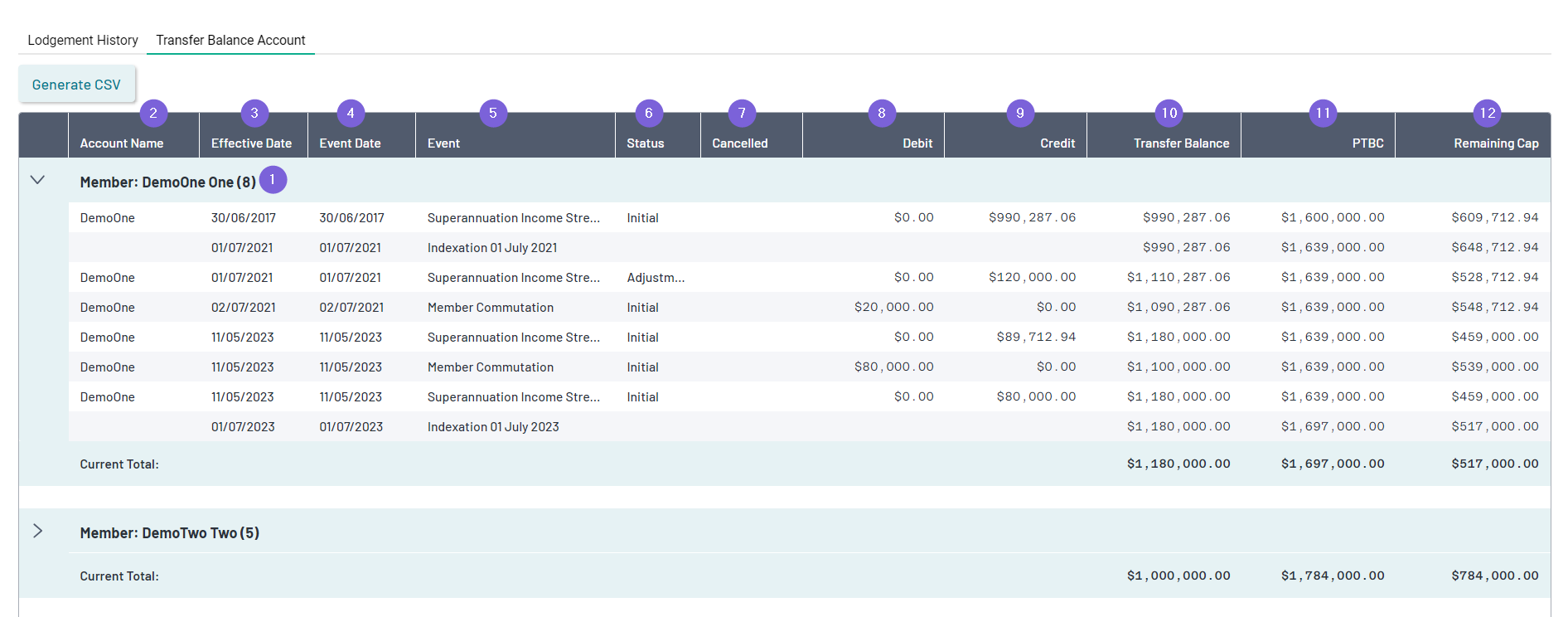Sort by Account Name column header
Viewport: 1568px width, 617px height.
point(122,143)
